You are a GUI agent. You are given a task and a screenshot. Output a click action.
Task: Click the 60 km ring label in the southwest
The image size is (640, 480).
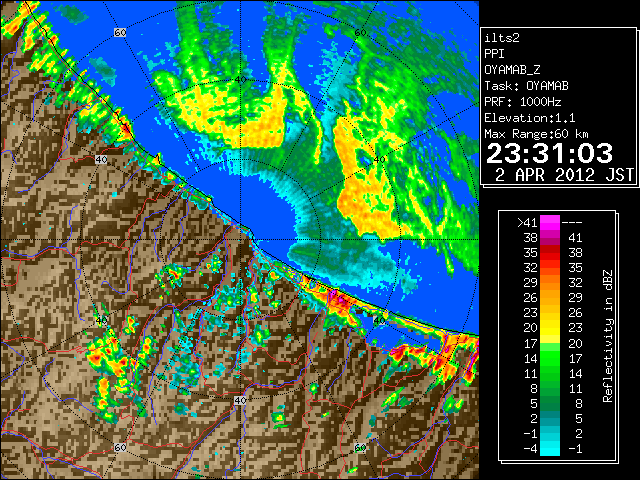[120, 448]
